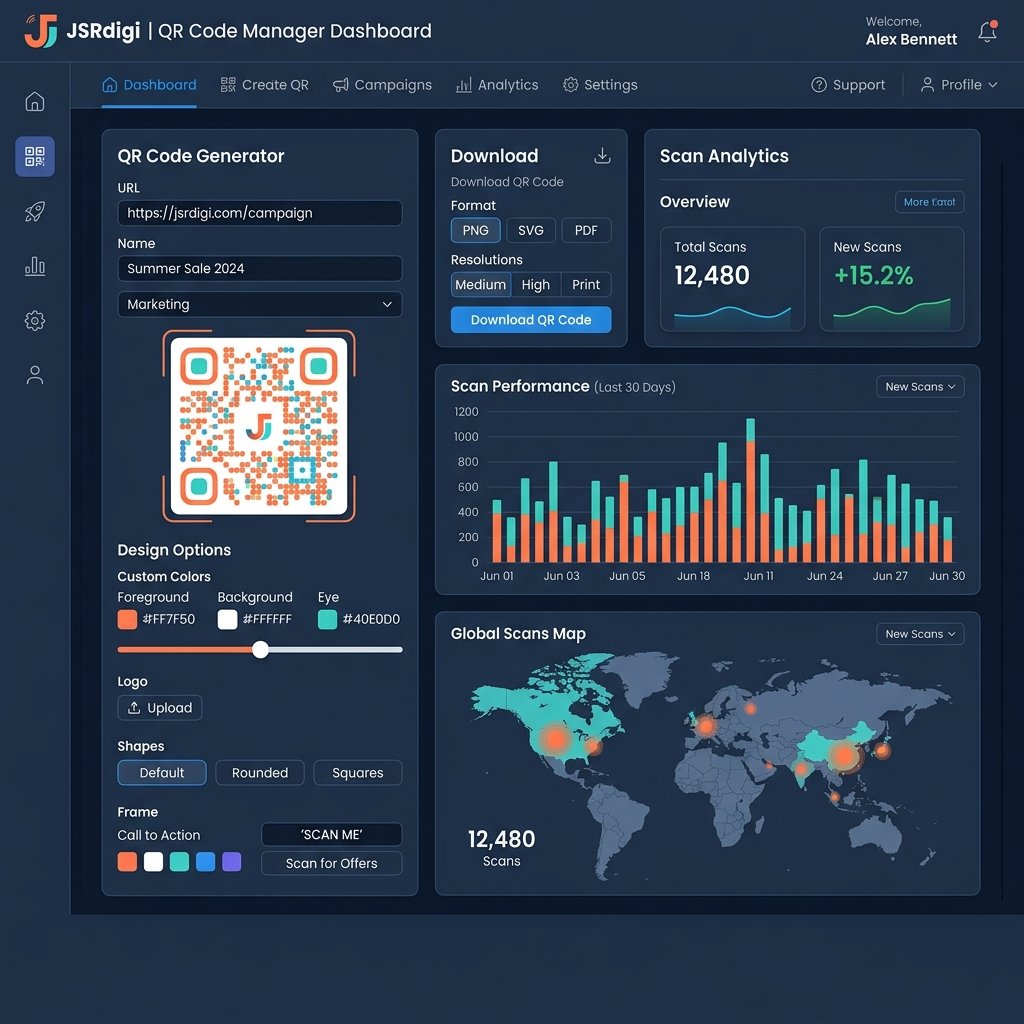The width and height of the screenshot is (1024, 1024).
Task: Open the Support link
Action: [848, 85]
